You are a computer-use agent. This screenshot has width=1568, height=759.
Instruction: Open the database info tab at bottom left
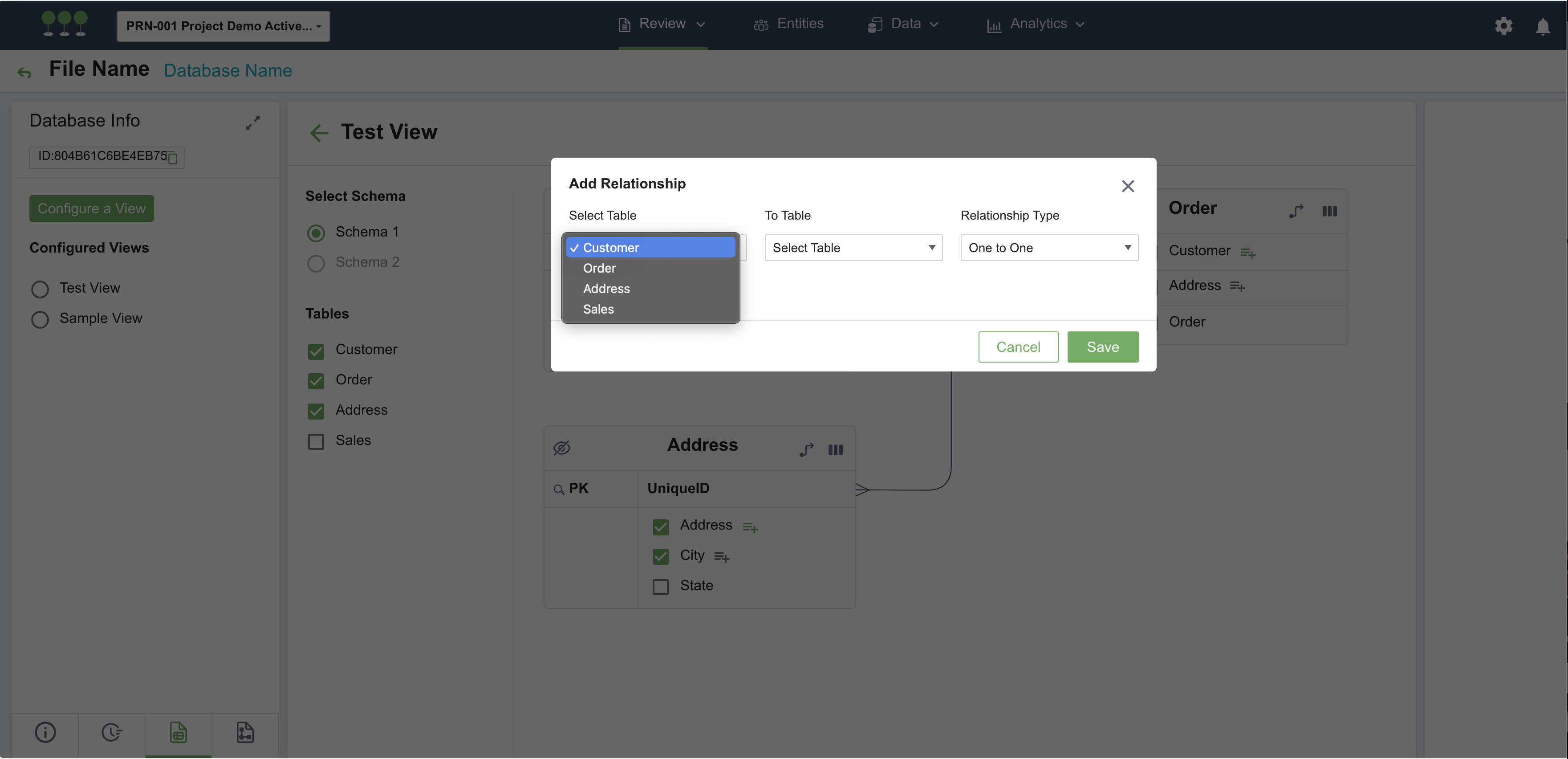45,732
